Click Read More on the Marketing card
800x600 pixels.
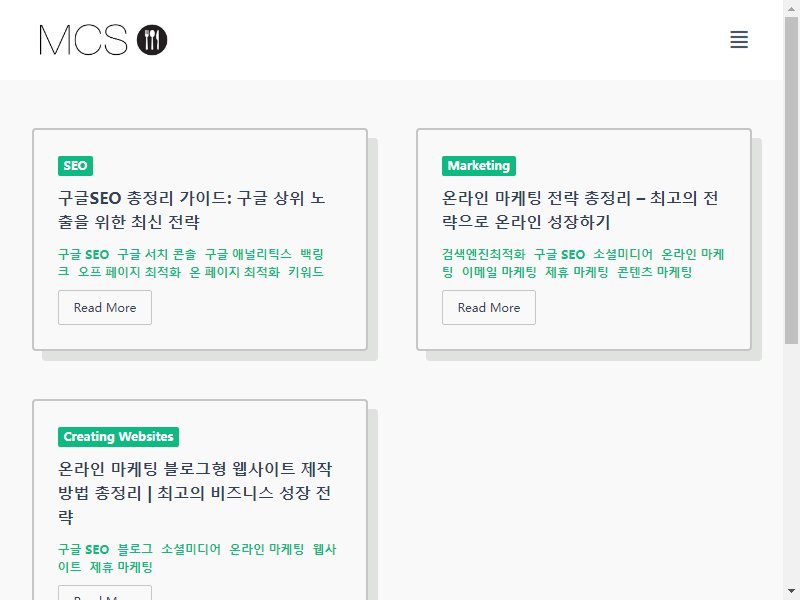coord(489,308)
